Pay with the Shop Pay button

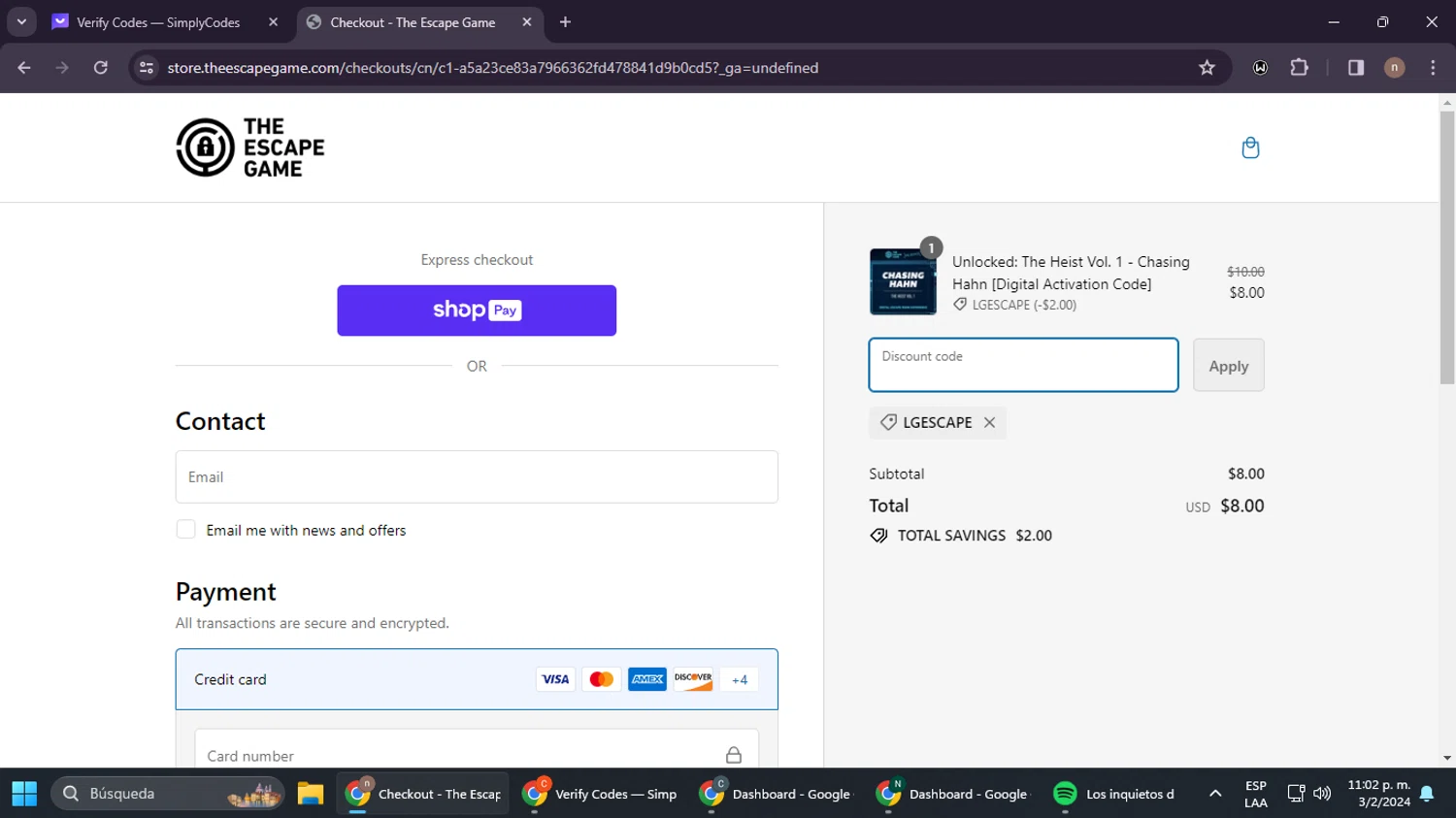pos(477,311)
